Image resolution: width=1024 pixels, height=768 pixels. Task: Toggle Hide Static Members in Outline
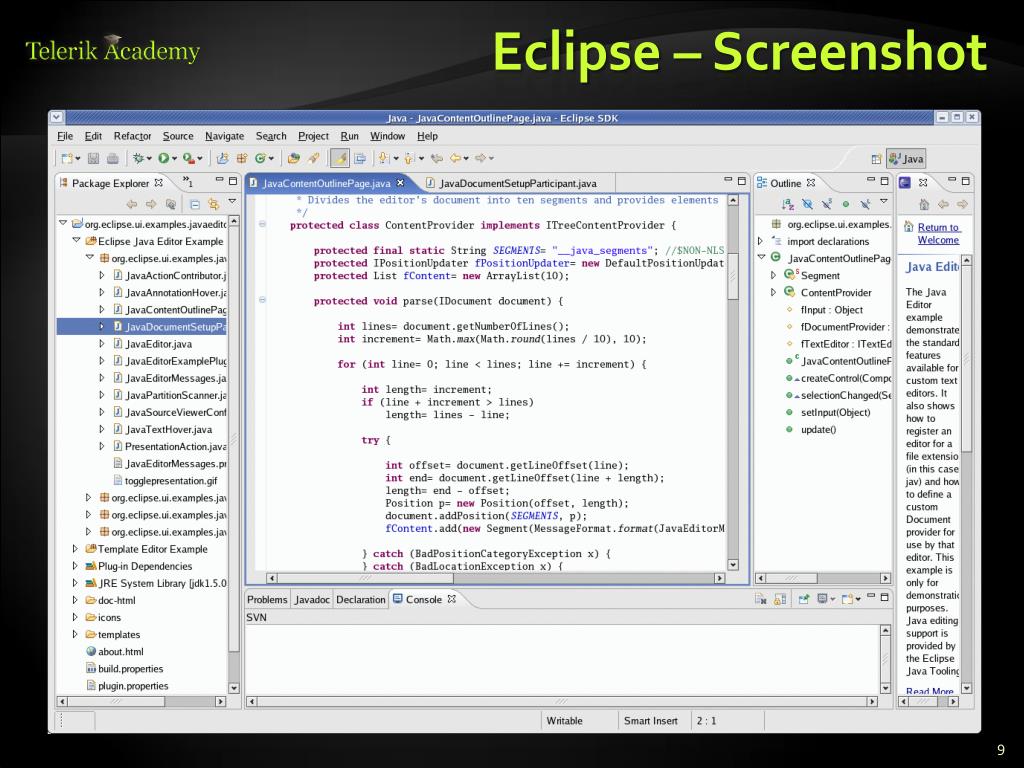(827, 204)
